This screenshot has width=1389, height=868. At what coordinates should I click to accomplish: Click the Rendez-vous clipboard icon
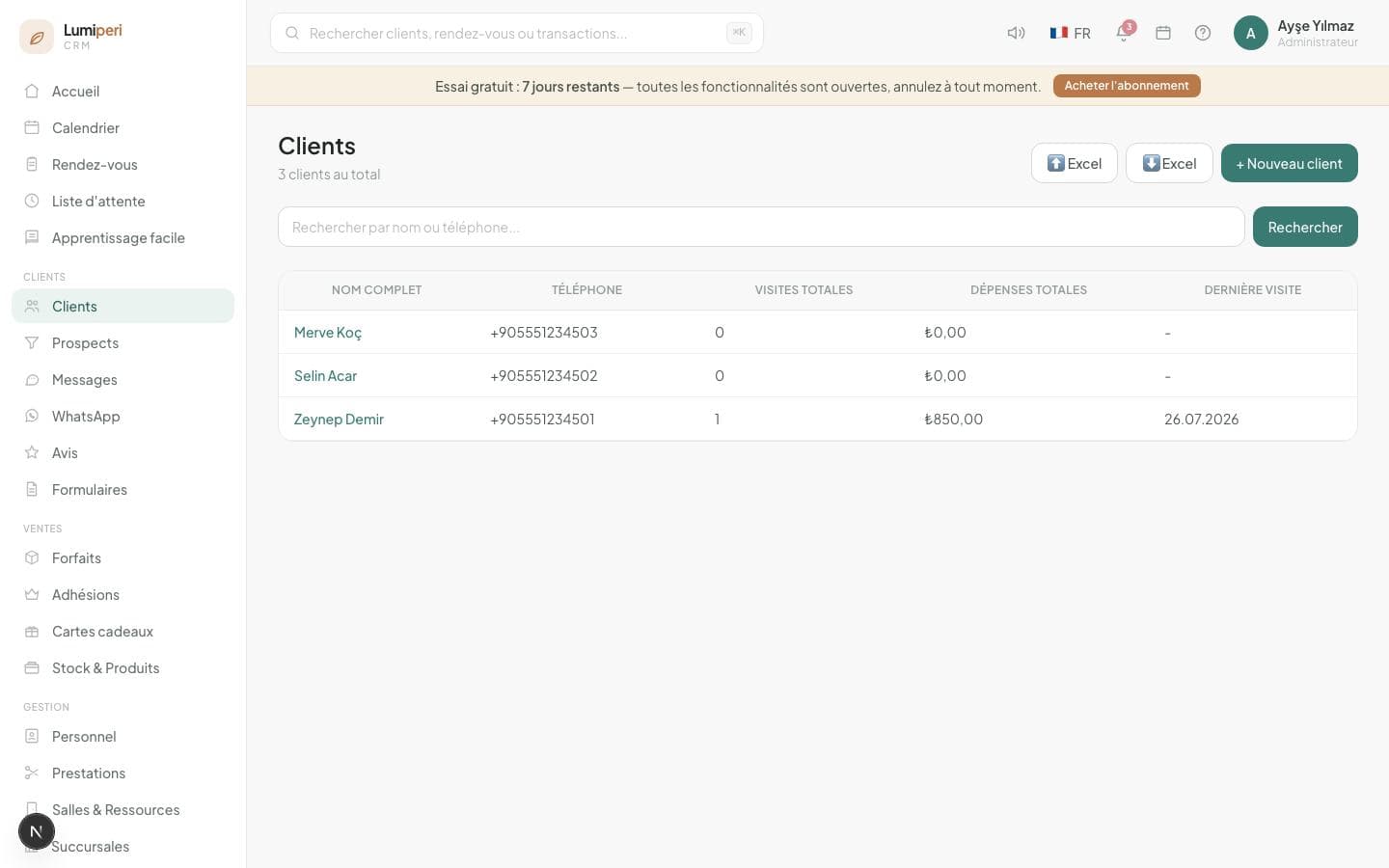[32, 164]
